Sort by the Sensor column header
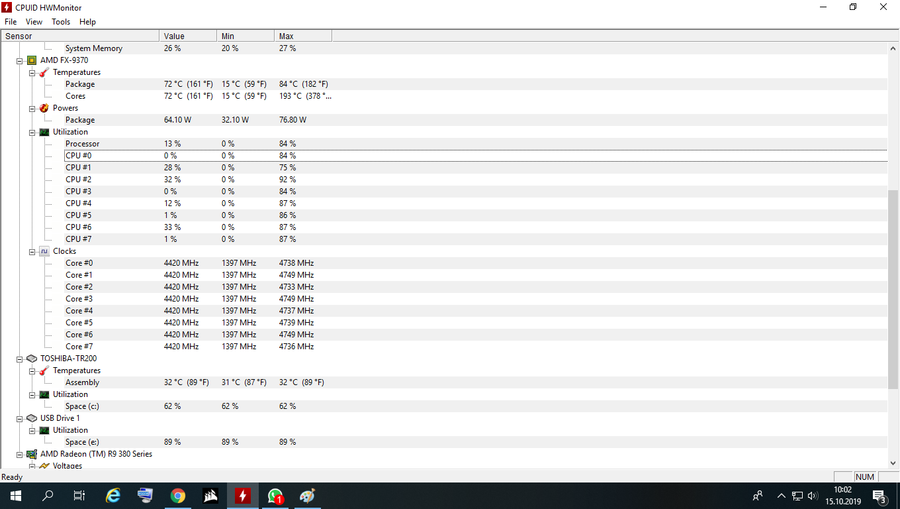This screenshot has height=509, width=900. 80,36
